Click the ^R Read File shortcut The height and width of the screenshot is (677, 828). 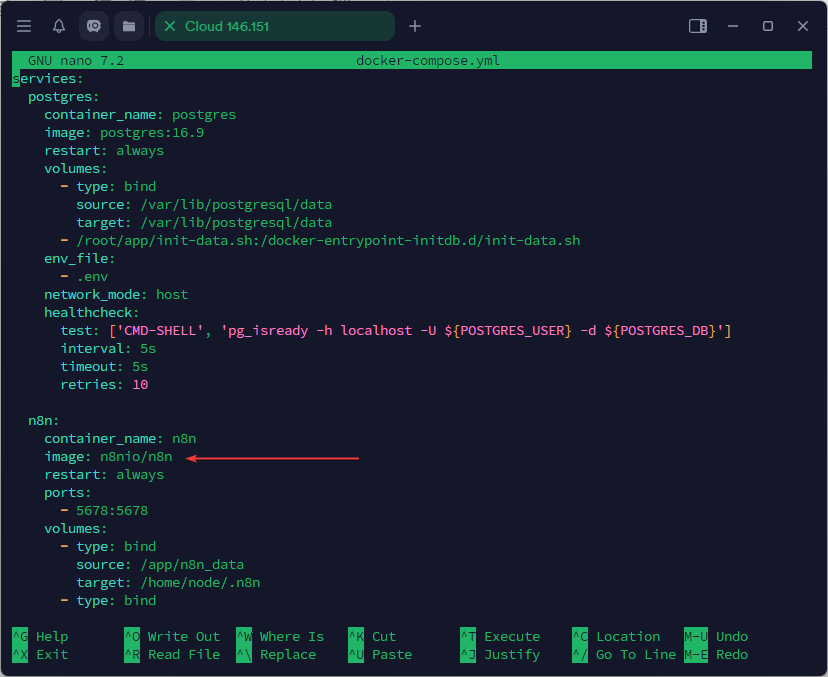(x=172, y=654)
